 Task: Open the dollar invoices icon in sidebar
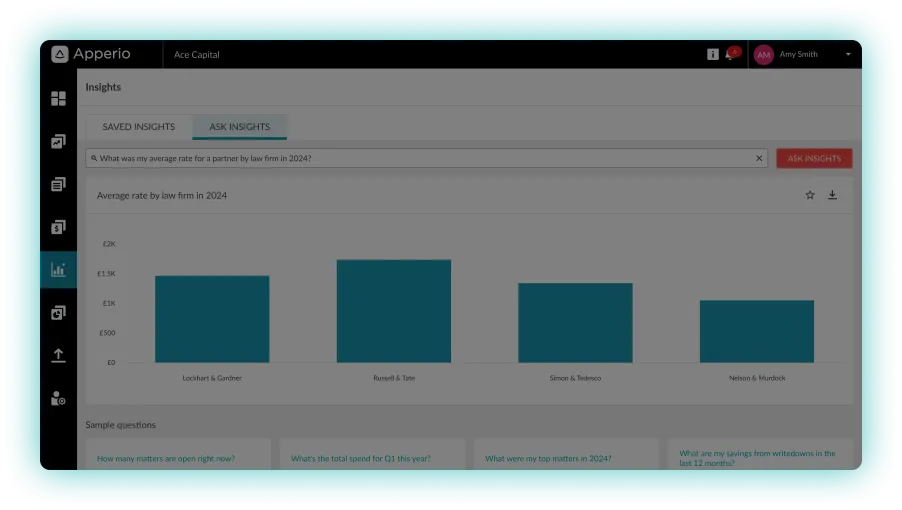pos(58,227)
